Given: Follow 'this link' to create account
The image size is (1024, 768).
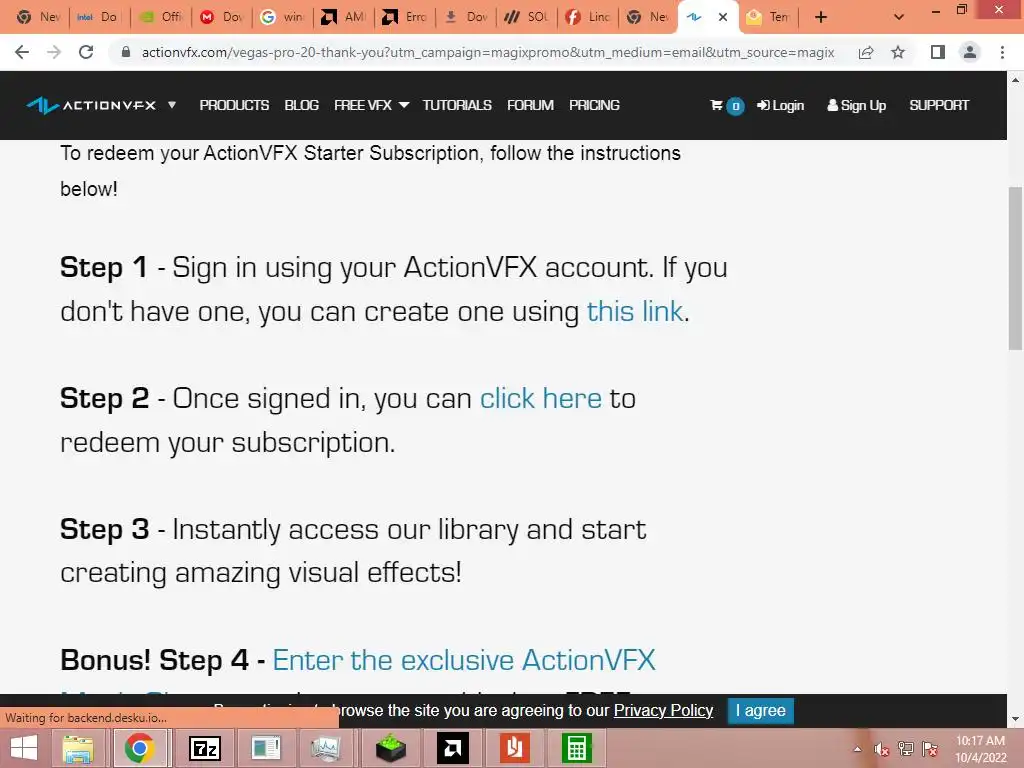Looking at the screenshot, I should 635,312.
